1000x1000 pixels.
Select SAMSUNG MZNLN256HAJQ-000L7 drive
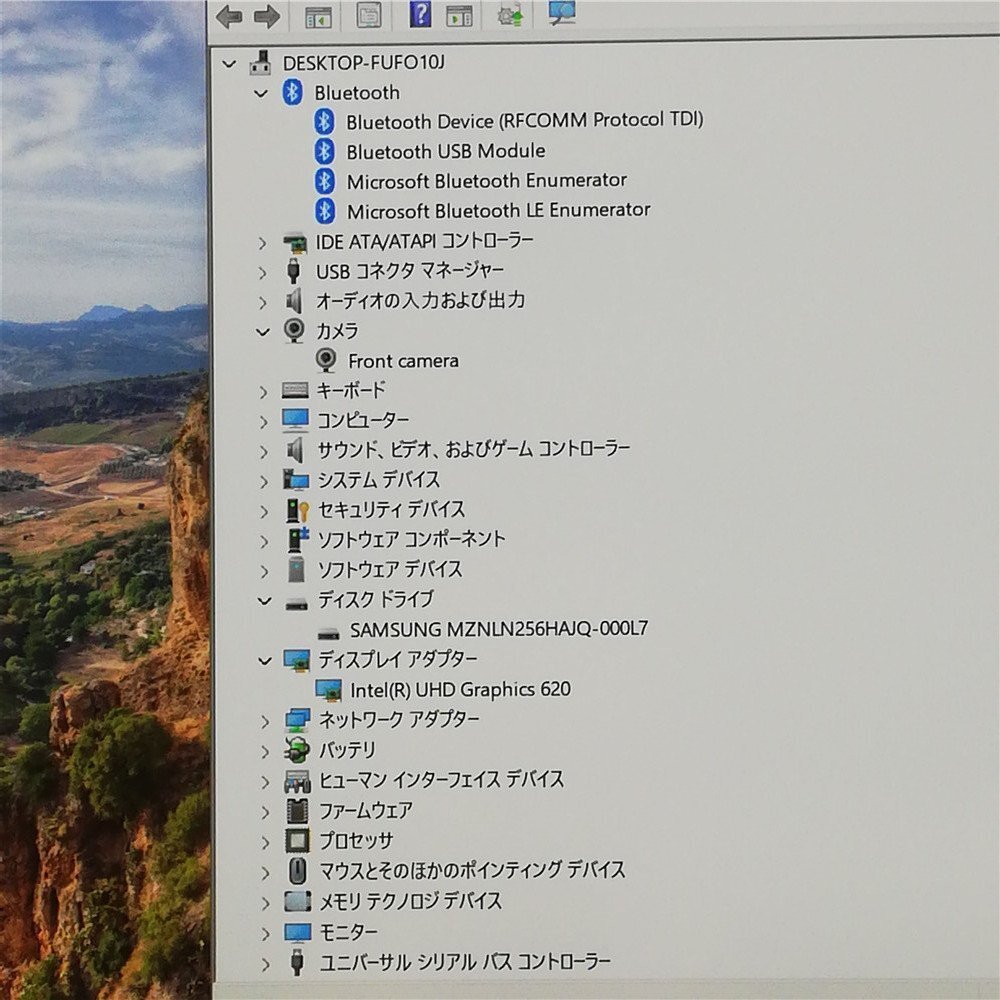tap(499, 629)
